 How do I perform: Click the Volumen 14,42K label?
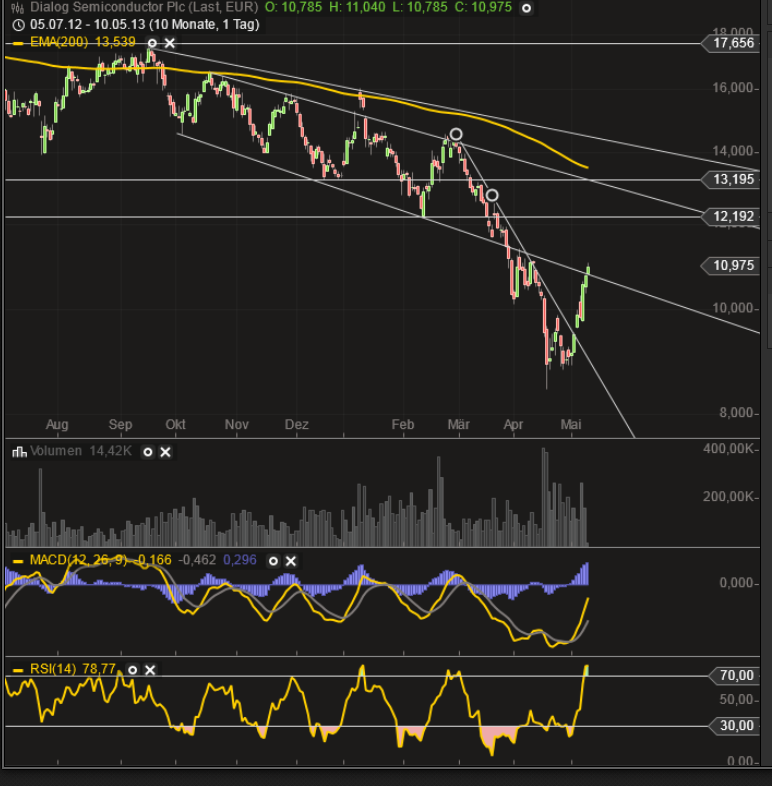pyautogui.click(x=81, y=451)
